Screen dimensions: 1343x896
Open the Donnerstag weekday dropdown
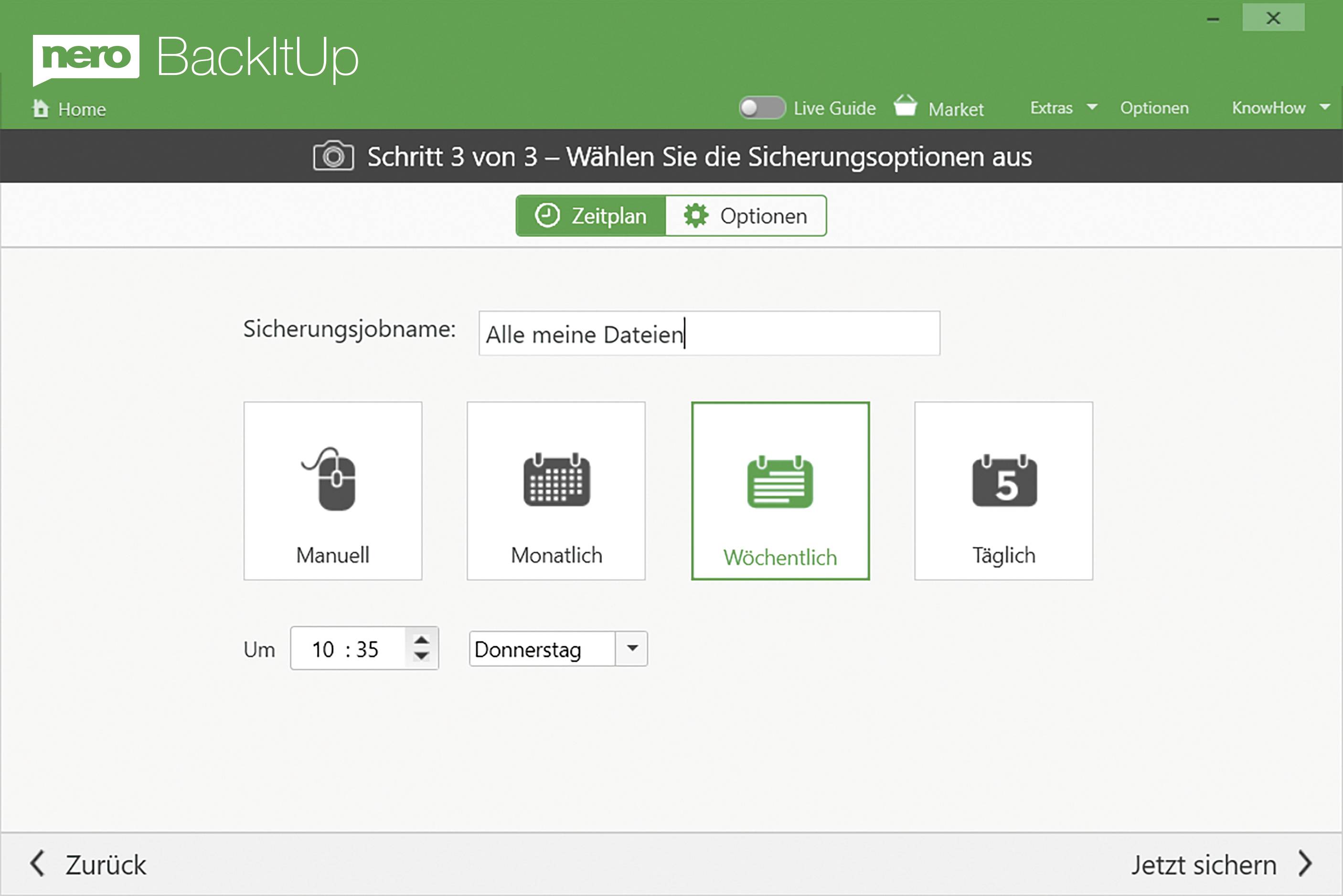631,649
